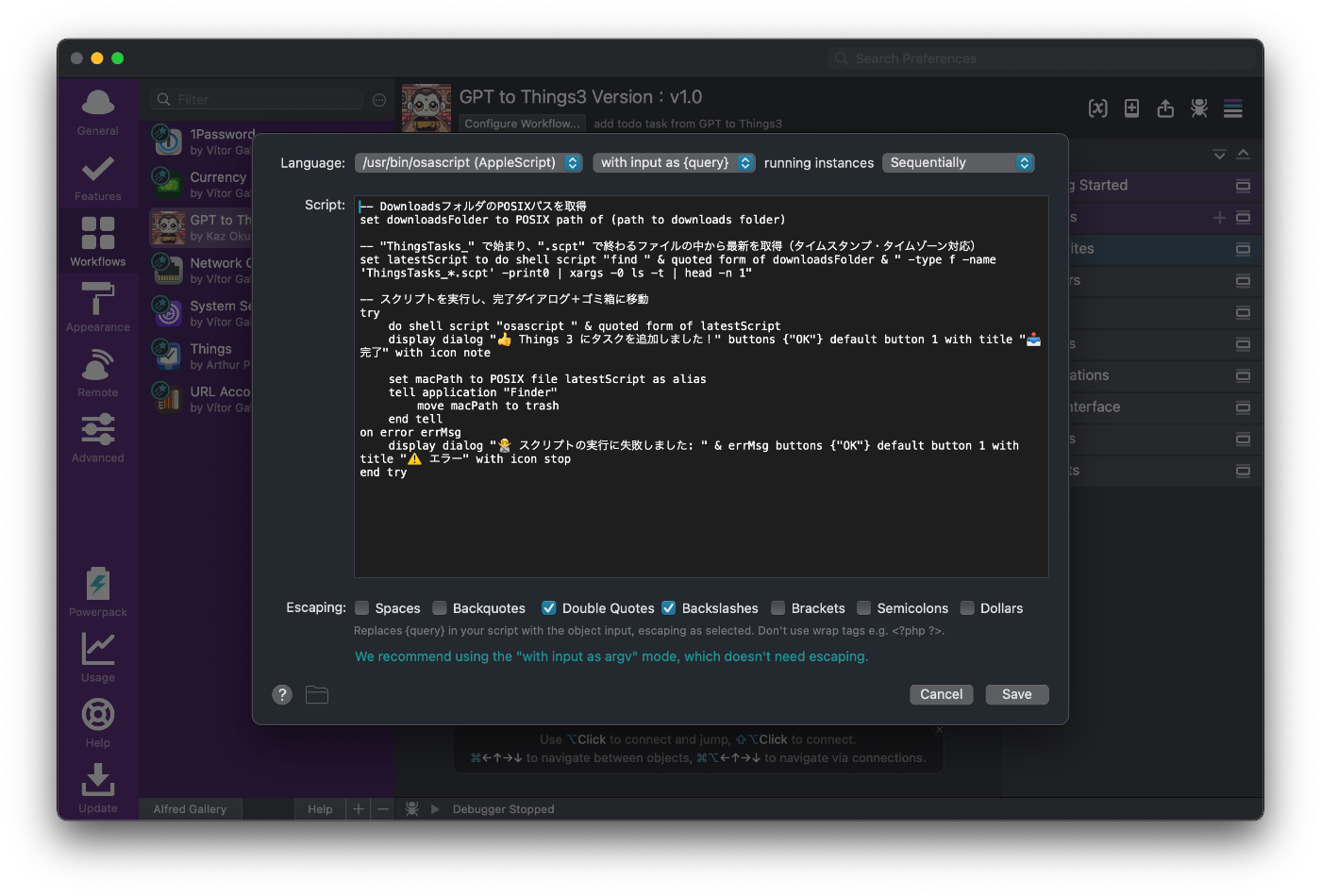Click the workflow Filter search field
This screenshot has height=896, width=1321.
click(x=257, y=100)
